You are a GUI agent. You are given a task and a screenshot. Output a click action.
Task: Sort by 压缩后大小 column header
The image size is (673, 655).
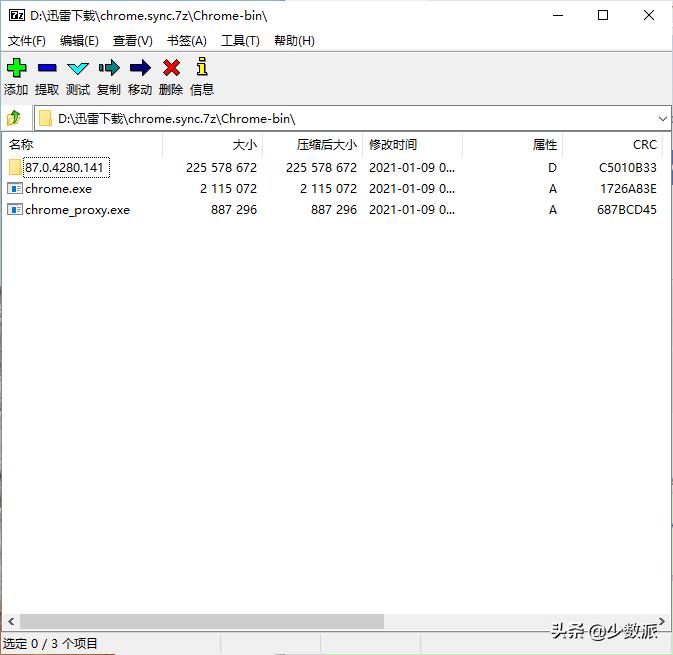pyautogui.click(x=312, y=145)
